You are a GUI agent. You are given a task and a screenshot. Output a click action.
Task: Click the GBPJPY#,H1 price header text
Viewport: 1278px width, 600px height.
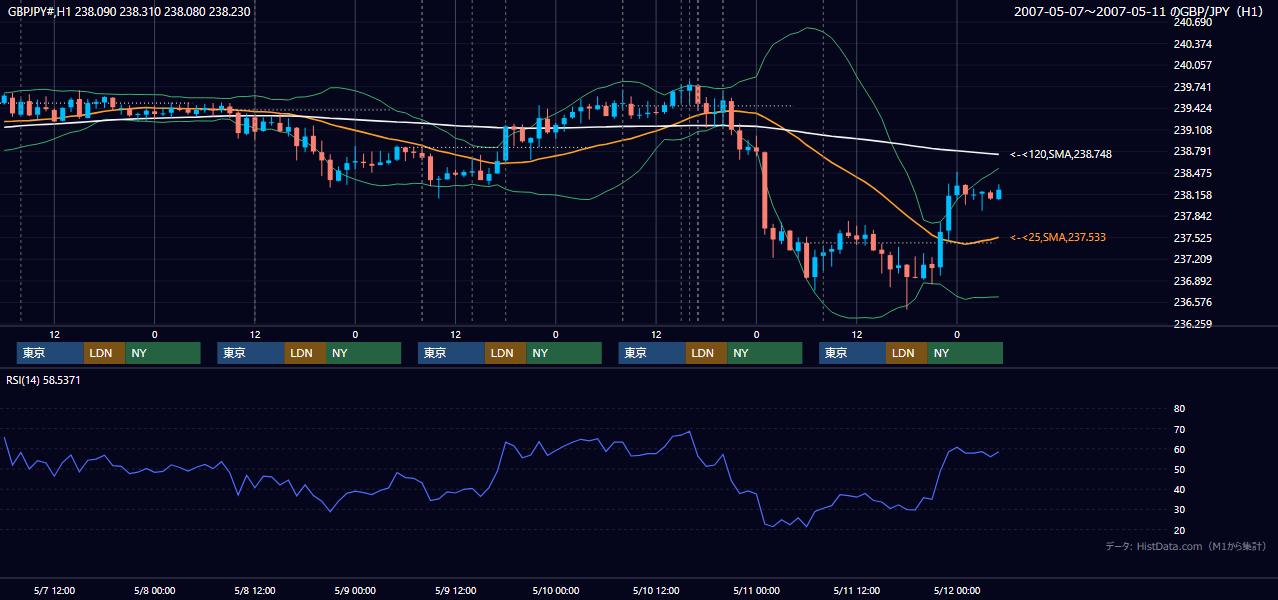[x=129, y=12]
